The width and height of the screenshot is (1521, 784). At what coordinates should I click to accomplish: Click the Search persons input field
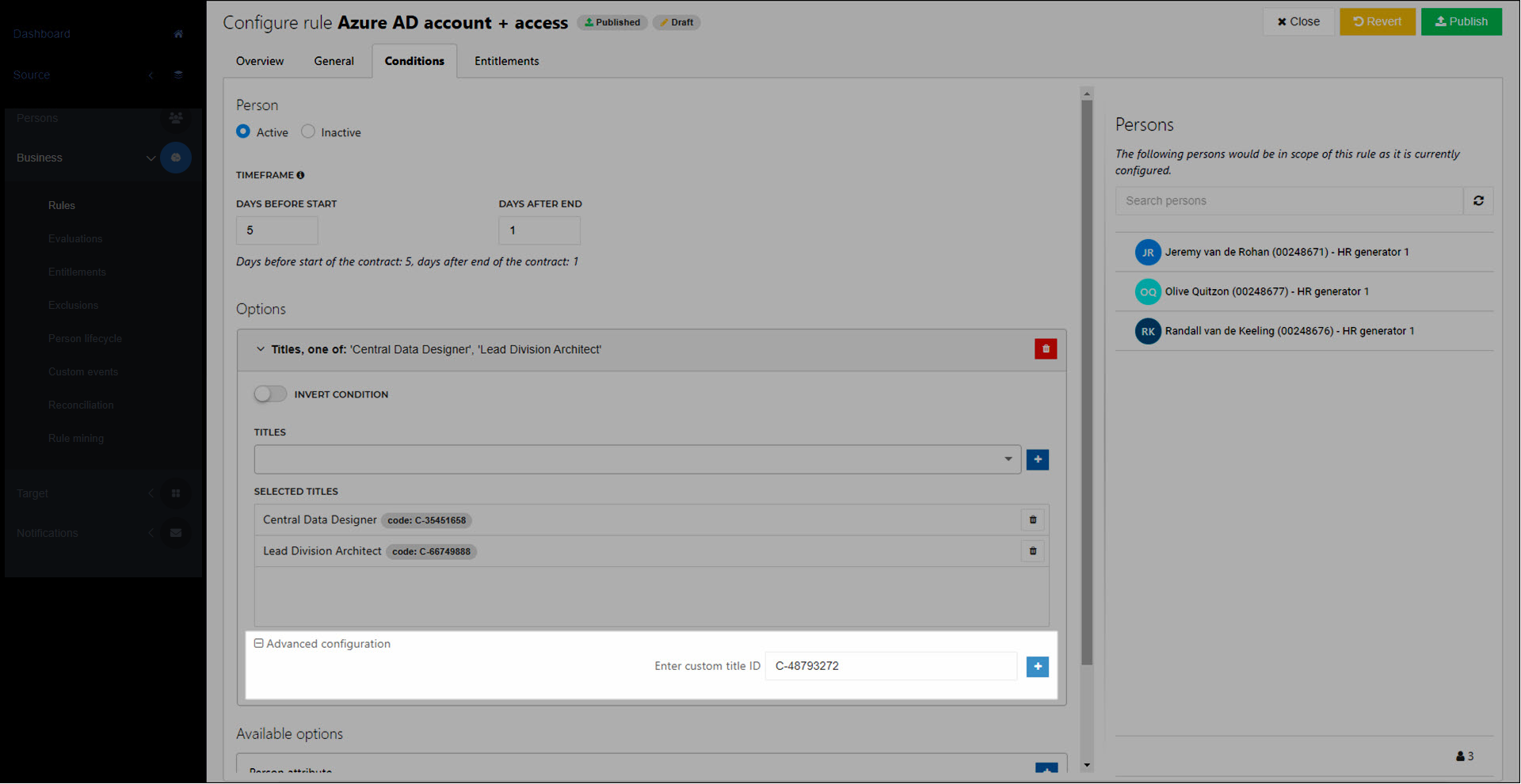pyautogui.click(x=1288, y=201)
